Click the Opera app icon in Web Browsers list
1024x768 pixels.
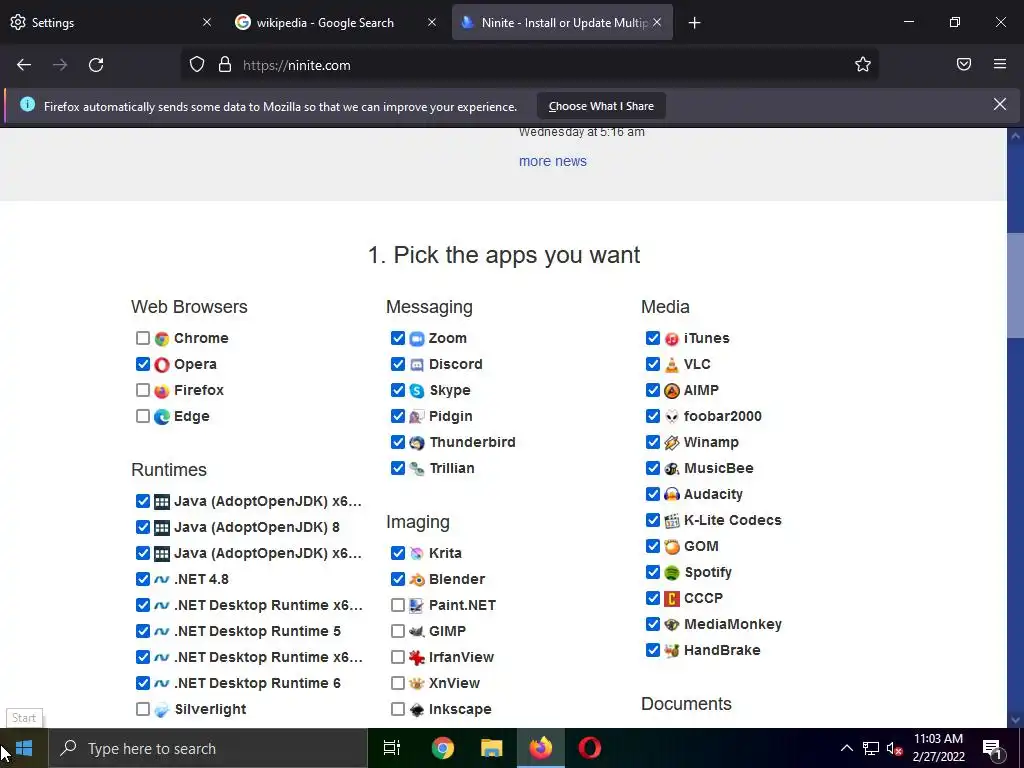[162, 364]
